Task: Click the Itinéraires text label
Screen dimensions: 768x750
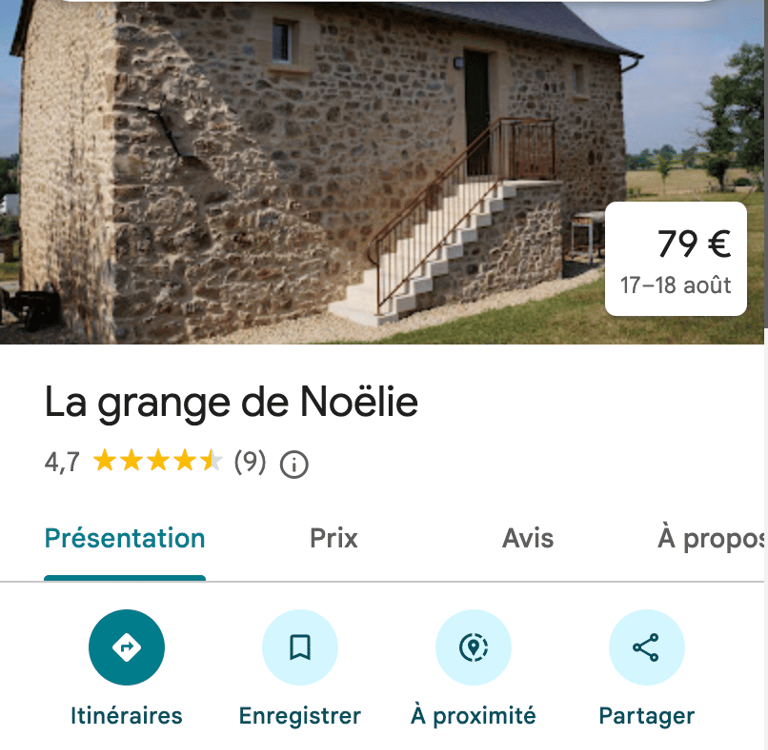Action: [x=126, y=716]
